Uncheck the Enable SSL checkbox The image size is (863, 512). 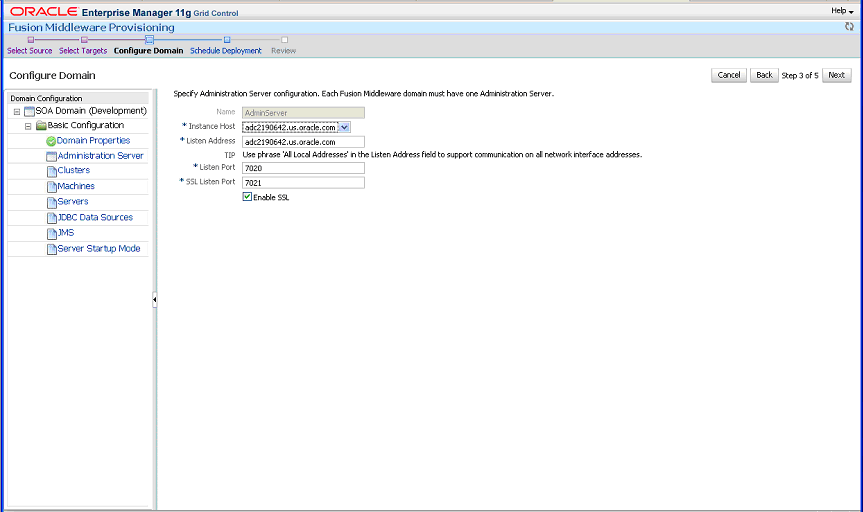click(x=247, y=197)
